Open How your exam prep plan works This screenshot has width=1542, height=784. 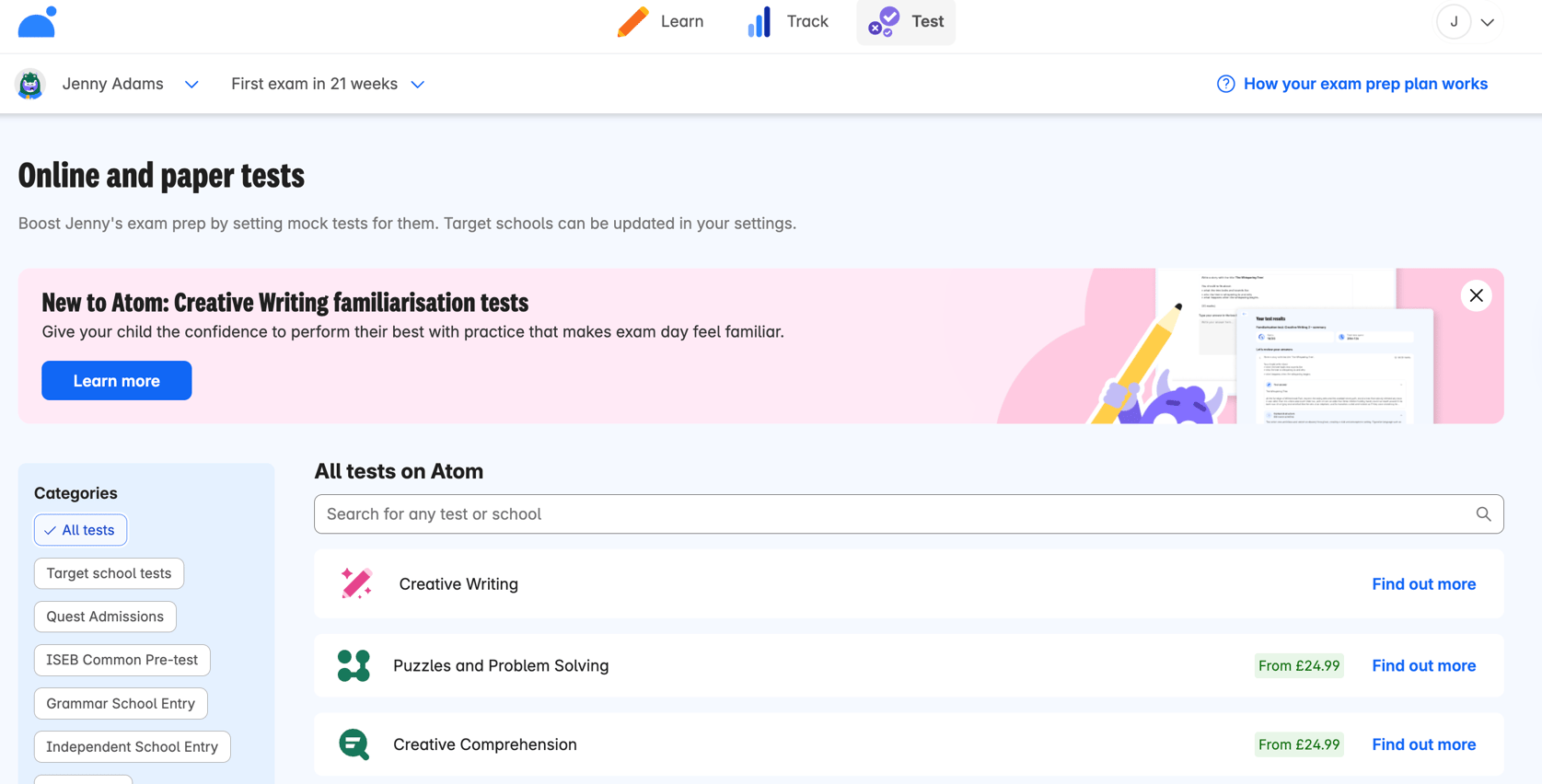pyautogui.click(x=1365, y=84)
